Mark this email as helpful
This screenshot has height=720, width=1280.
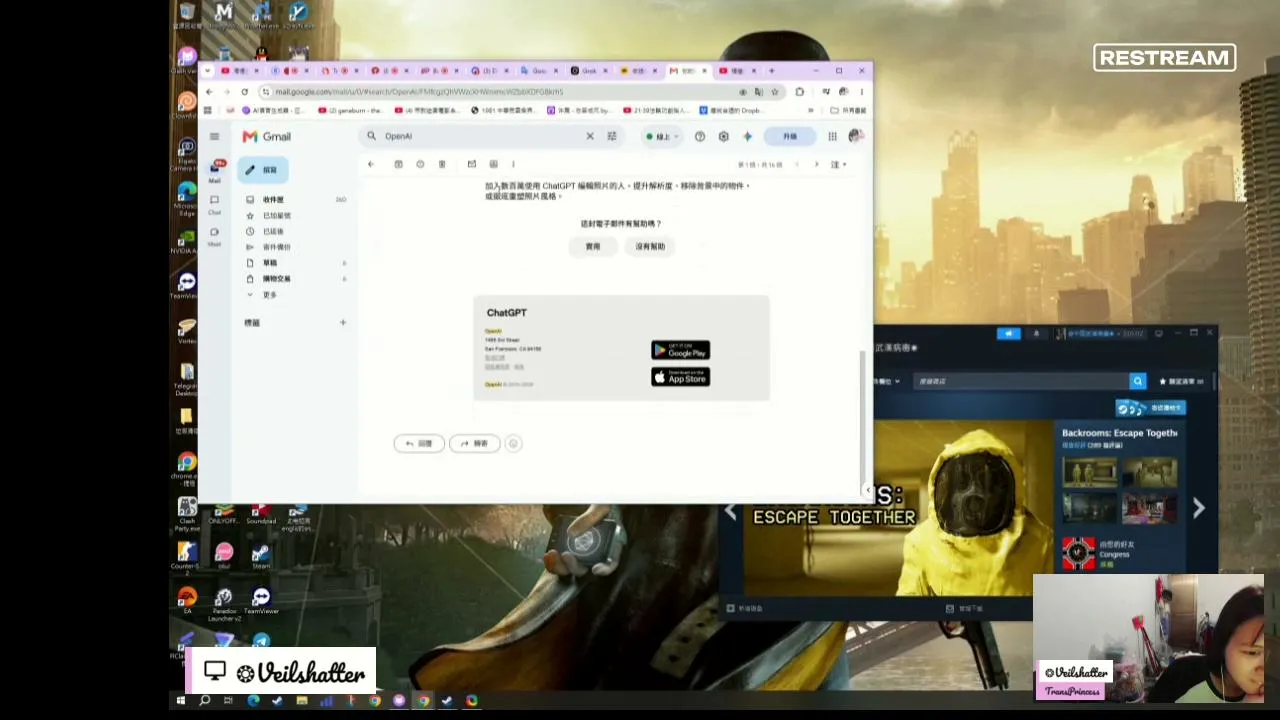(x=593, y=246)
